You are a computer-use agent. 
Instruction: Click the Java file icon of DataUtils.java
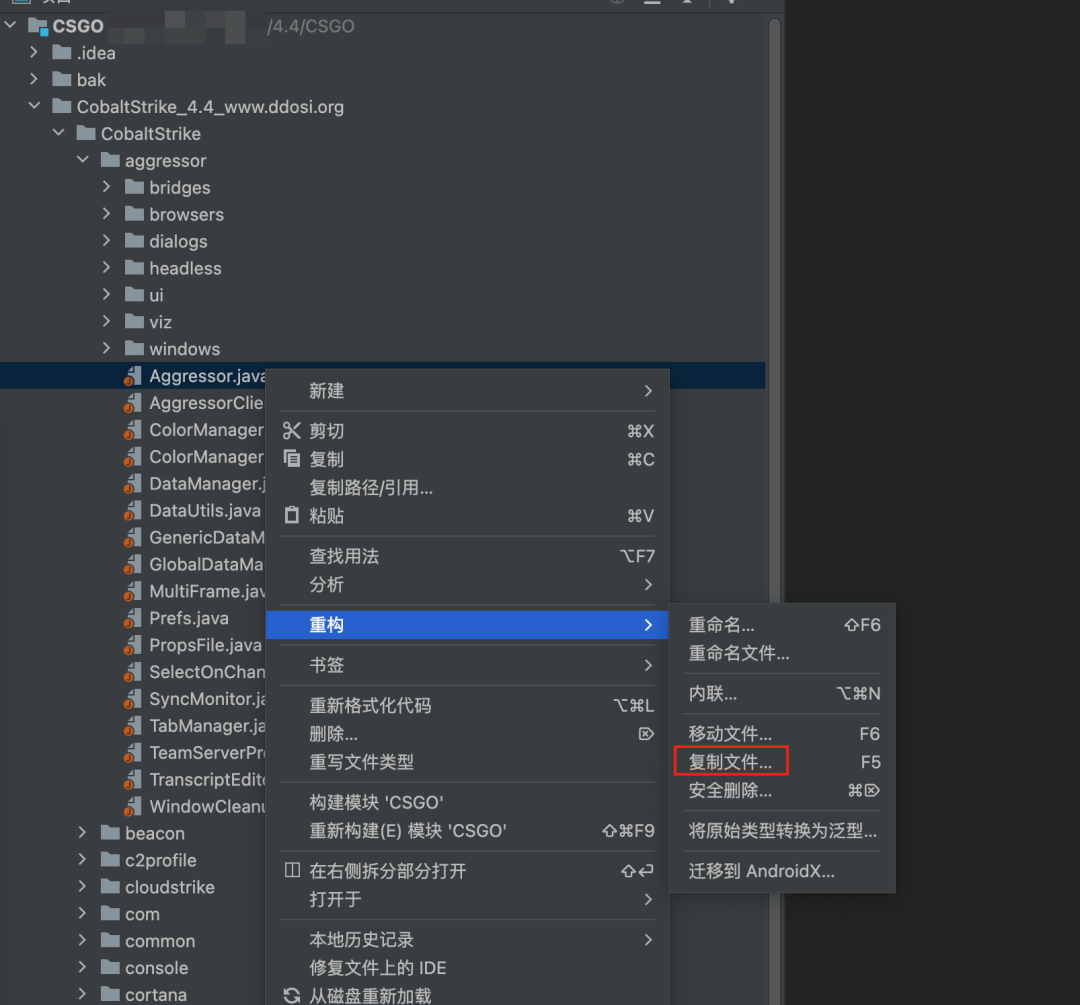pos(132,511)
